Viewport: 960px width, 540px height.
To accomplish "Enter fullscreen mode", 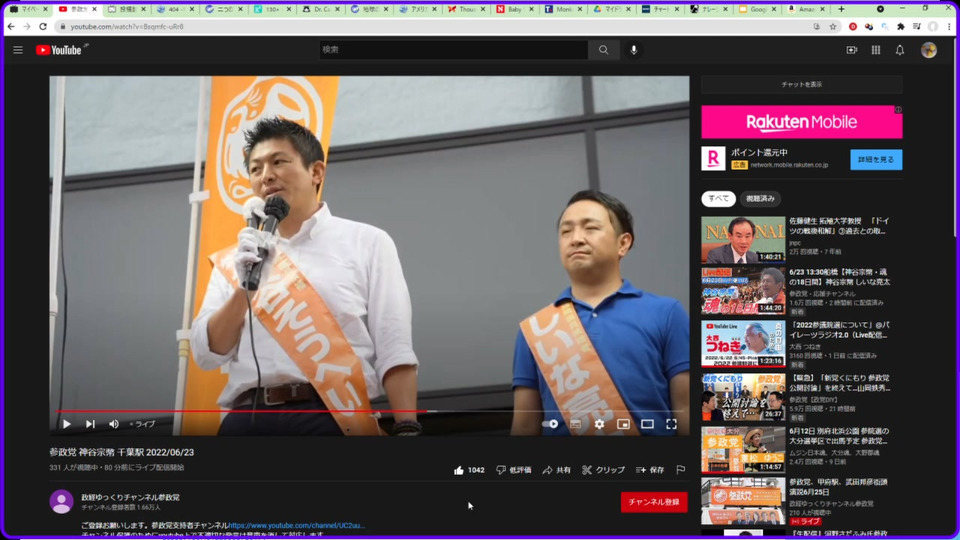I will pyautogui.click(x=671, y=424).
